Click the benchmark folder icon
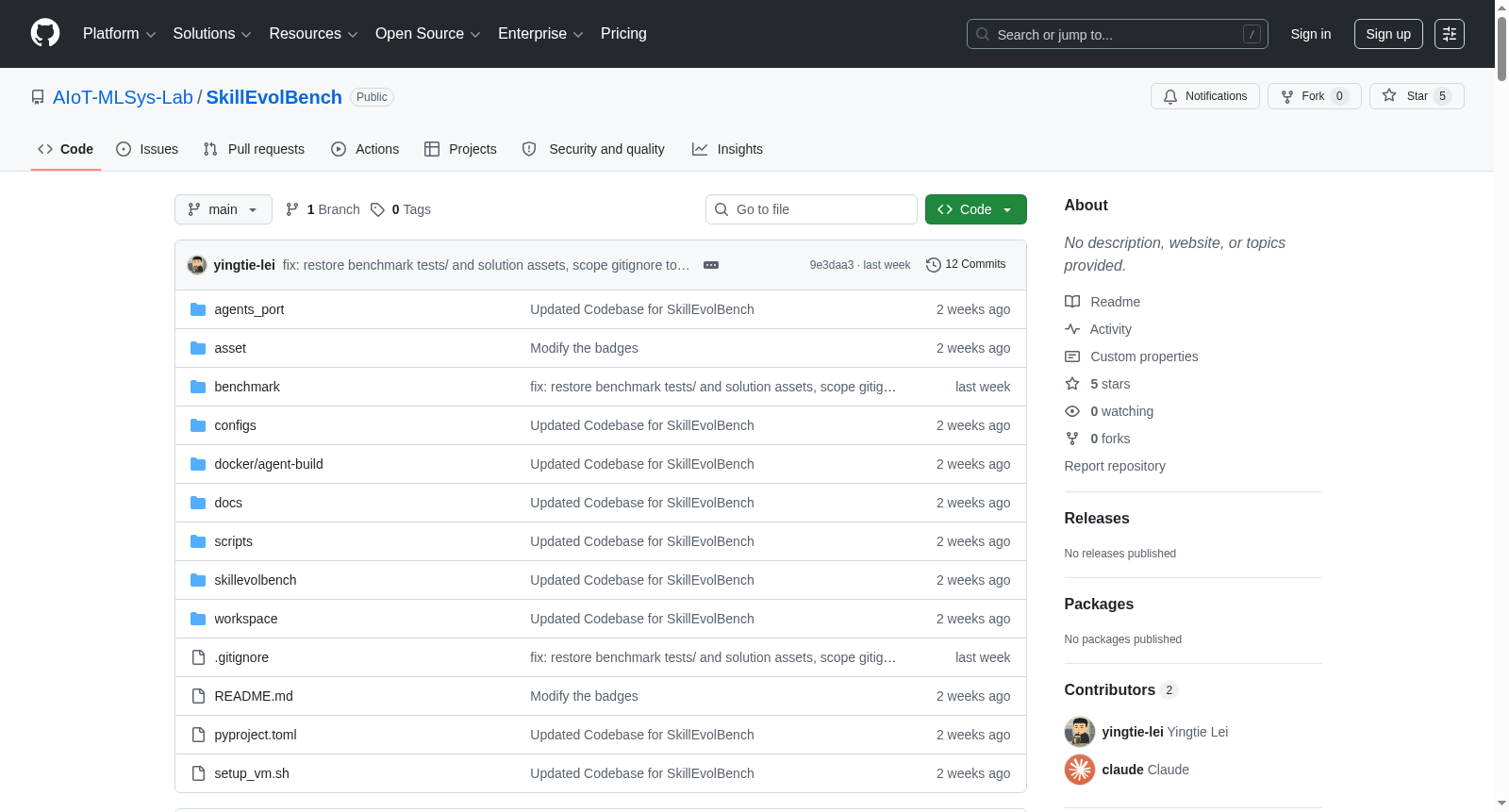 click(x=198, y=387)
